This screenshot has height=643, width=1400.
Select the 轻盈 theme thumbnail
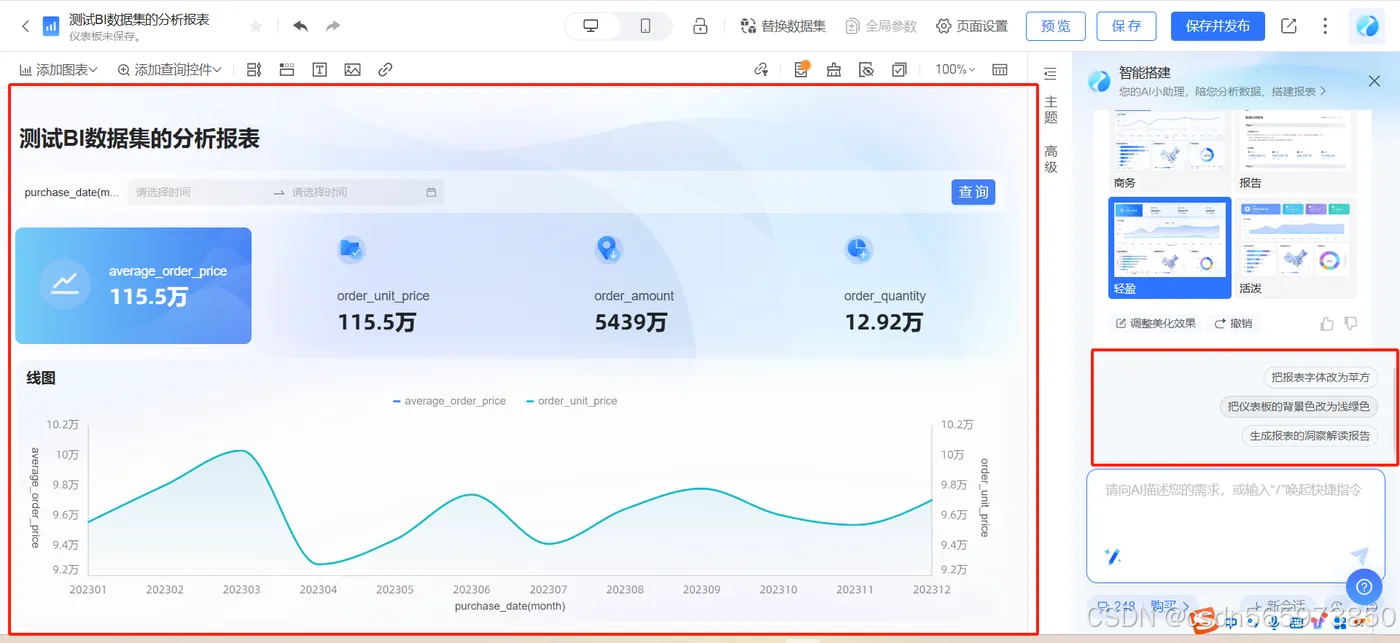click(1170, 247)
